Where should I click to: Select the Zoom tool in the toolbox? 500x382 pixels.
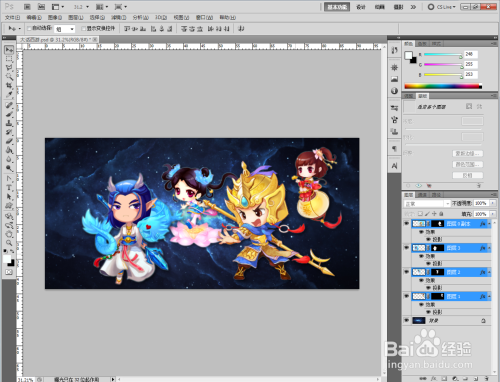tap(9, 243)
